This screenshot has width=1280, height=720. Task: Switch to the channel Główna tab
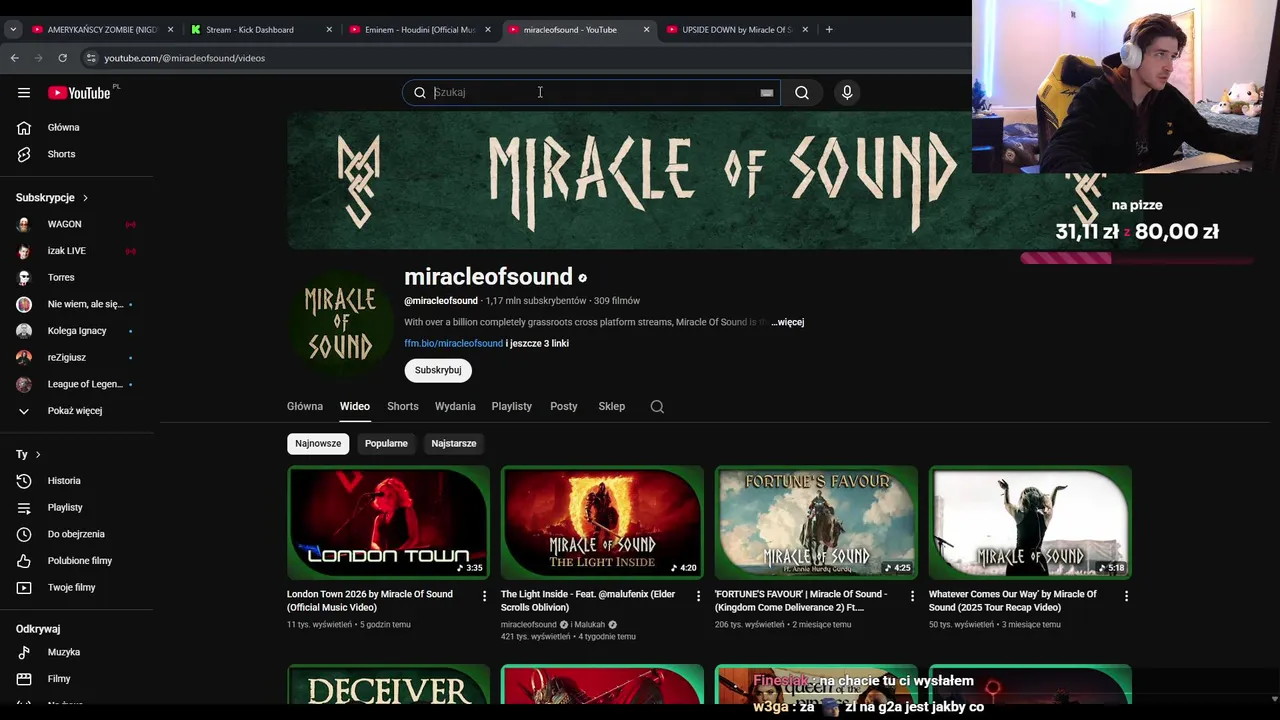point(305,406)
